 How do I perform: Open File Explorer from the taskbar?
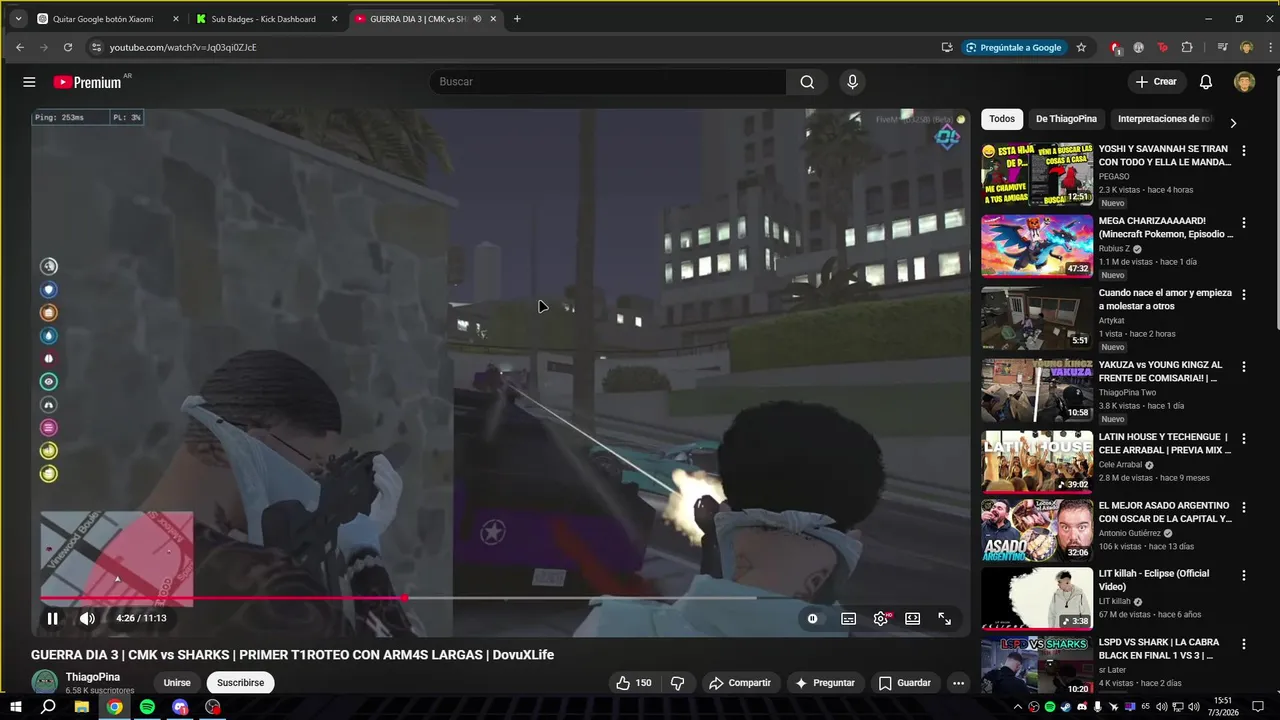pyautogui.click(x=82, y=707)
